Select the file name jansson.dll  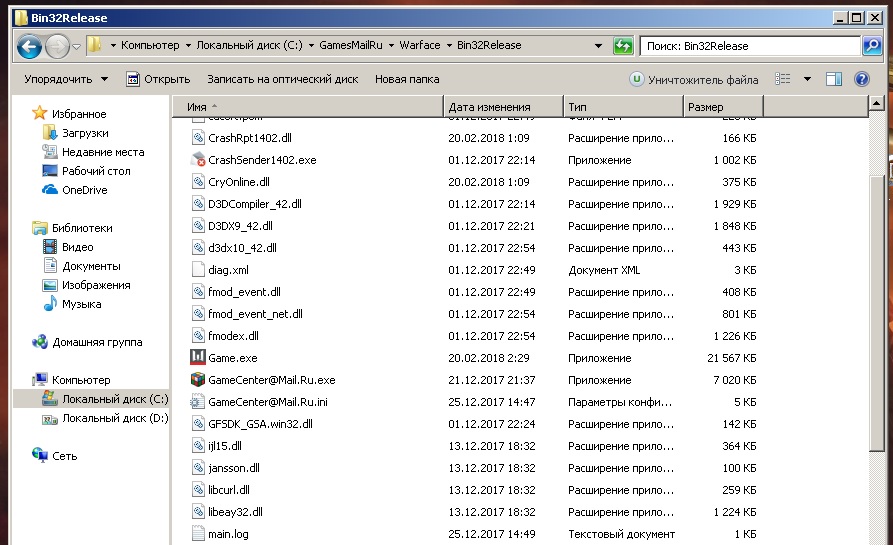(x=234, y=468)
